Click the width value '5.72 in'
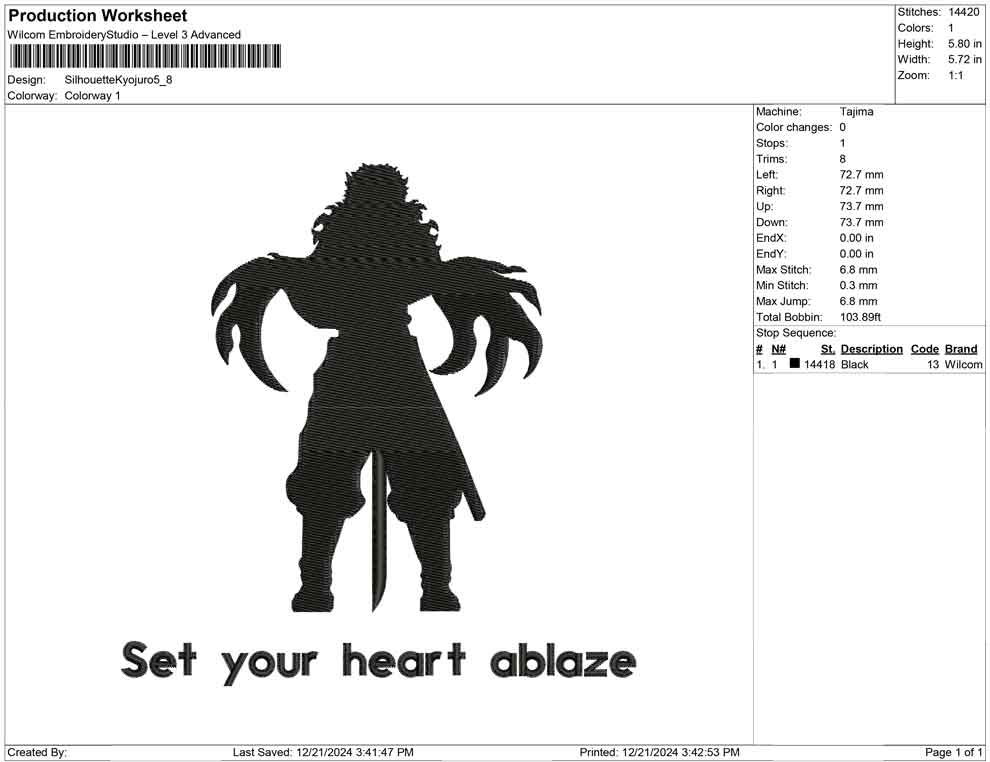The height and width of the screenshot is (762, 990). point(965,59)
